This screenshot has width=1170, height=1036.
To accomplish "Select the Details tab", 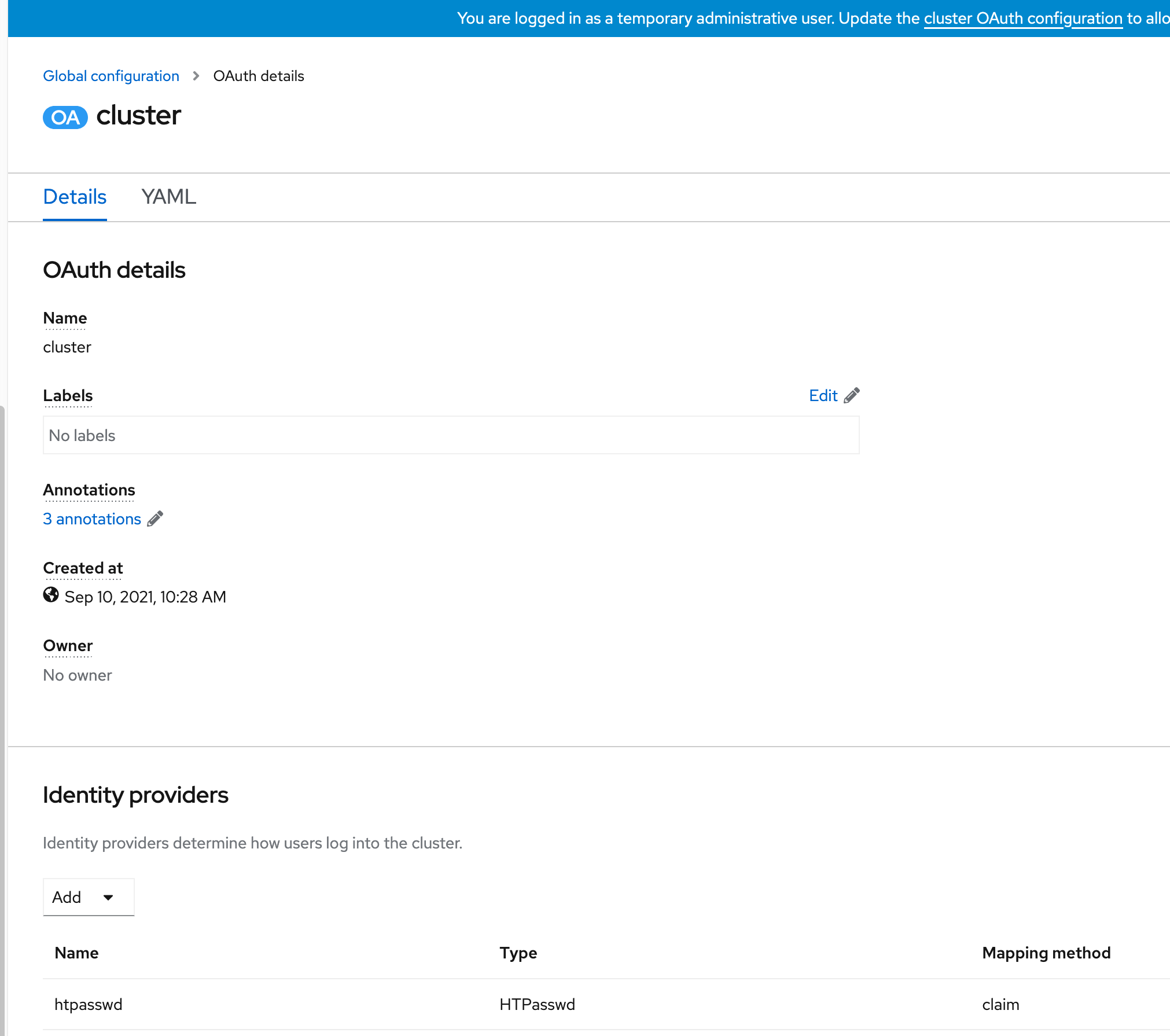I will point(75,197).
